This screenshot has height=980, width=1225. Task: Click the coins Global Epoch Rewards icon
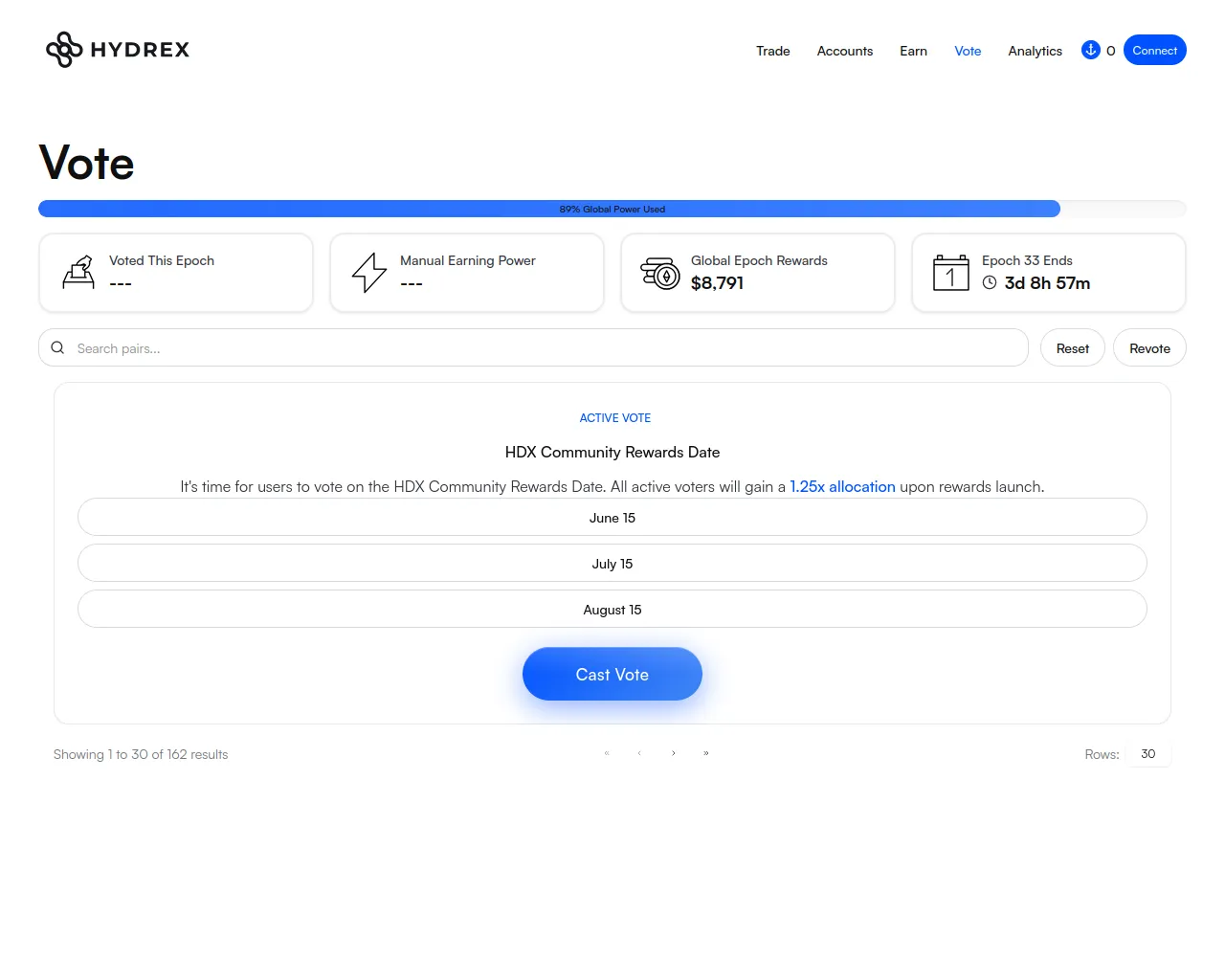pyautogui.click(x=660, y=274)
